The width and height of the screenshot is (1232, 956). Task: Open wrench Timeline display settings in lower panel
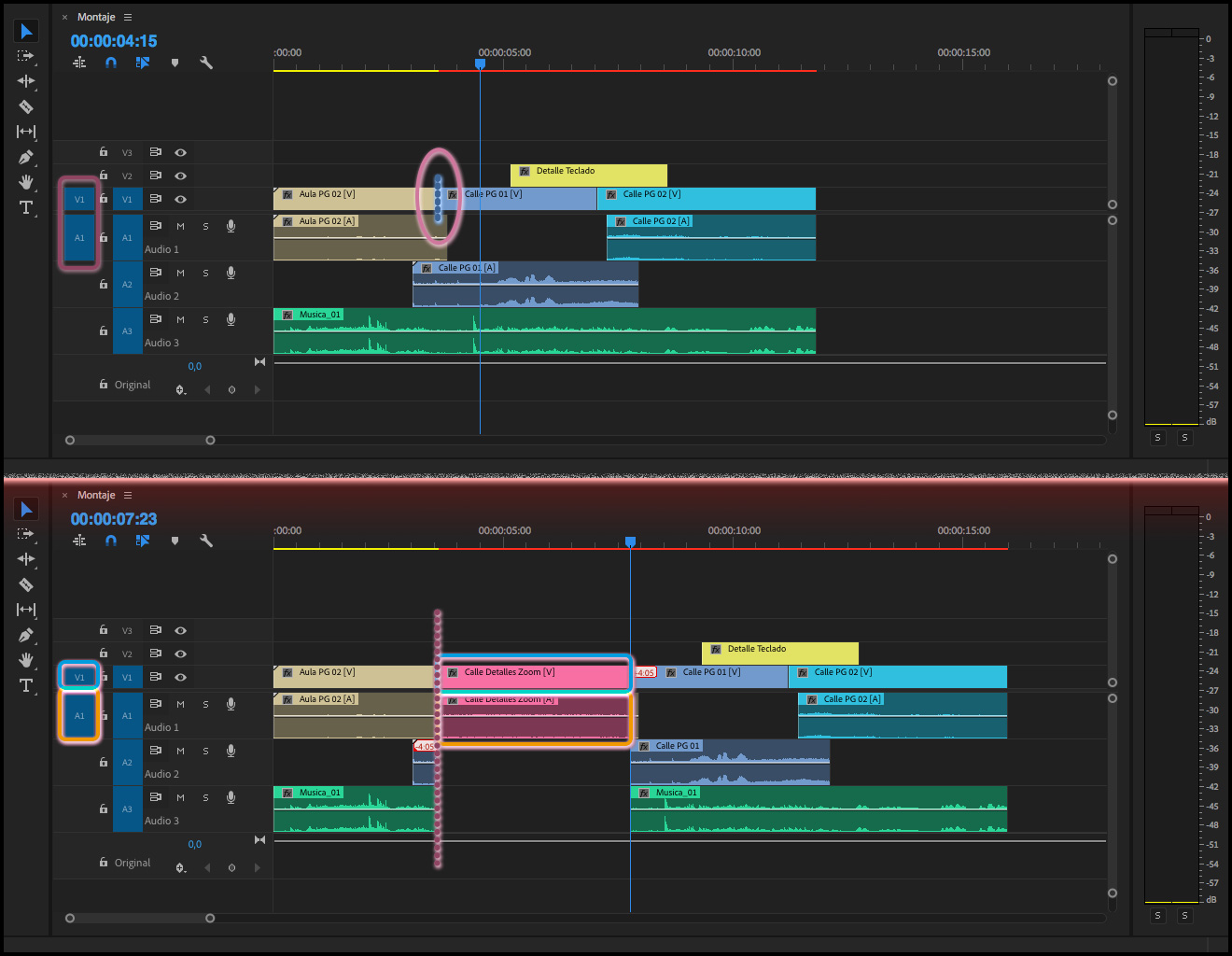tap(206, 541)
